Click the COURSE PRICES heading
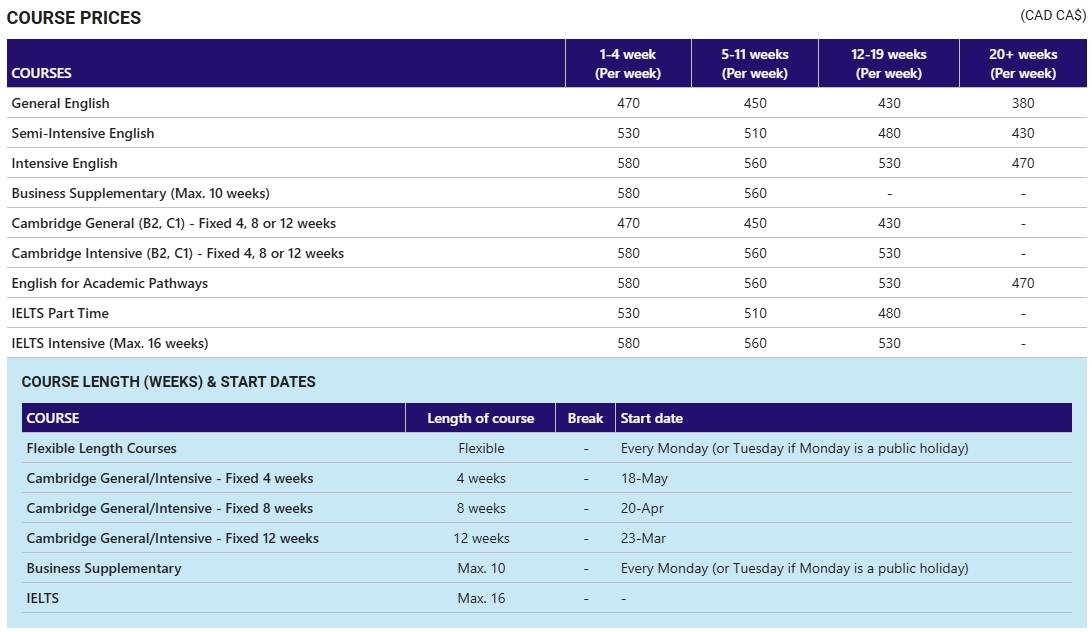Screen dimensions: 1092x632 [74, 18]
